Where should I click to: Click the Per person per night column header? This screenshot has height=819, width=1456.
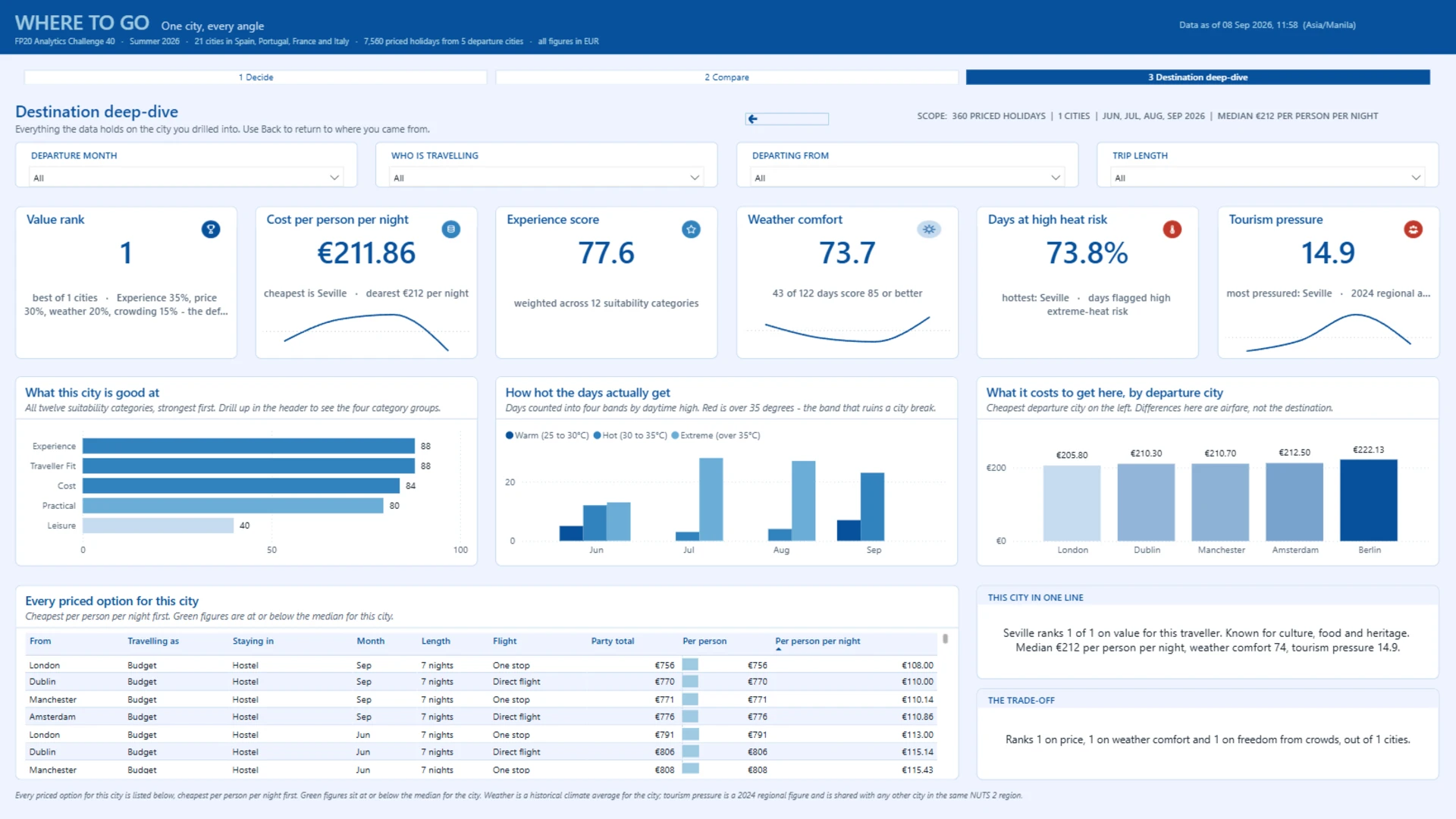(x=817, y=642)
